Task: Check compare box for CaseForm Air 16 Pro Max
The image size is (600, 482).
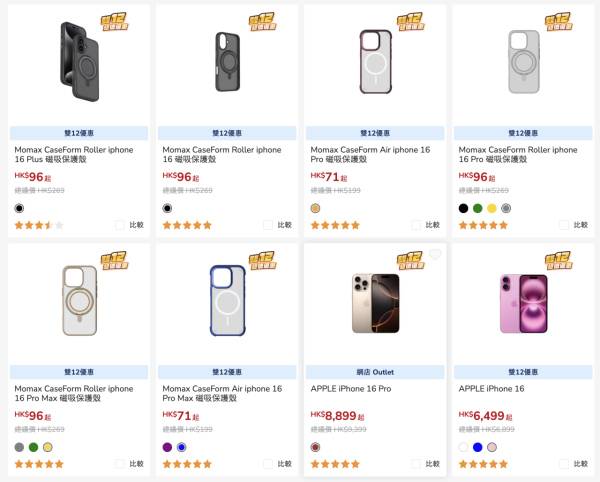Action: point(268,464)
